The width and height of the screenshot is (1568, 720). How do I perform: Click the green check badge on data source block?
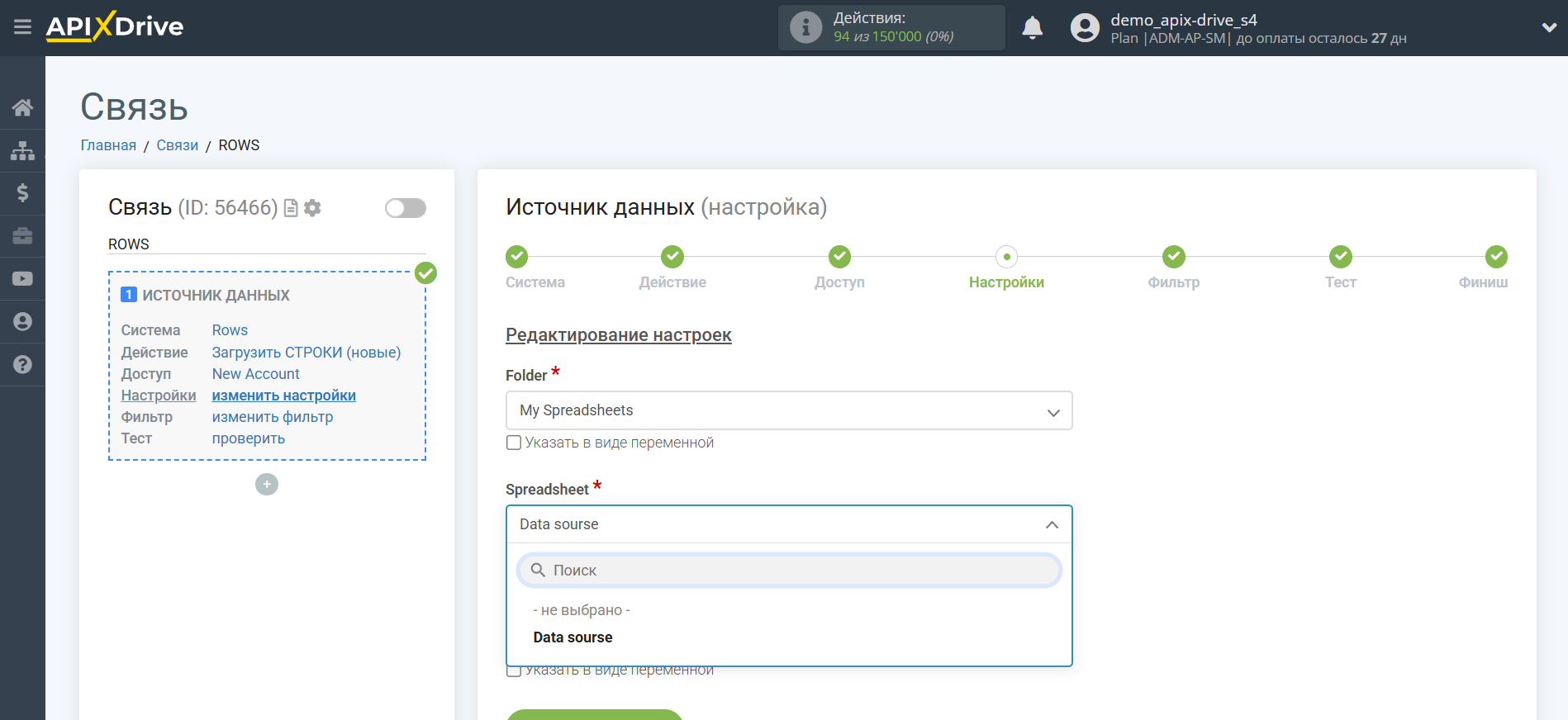pyautogui.click(x=425, y=272)
